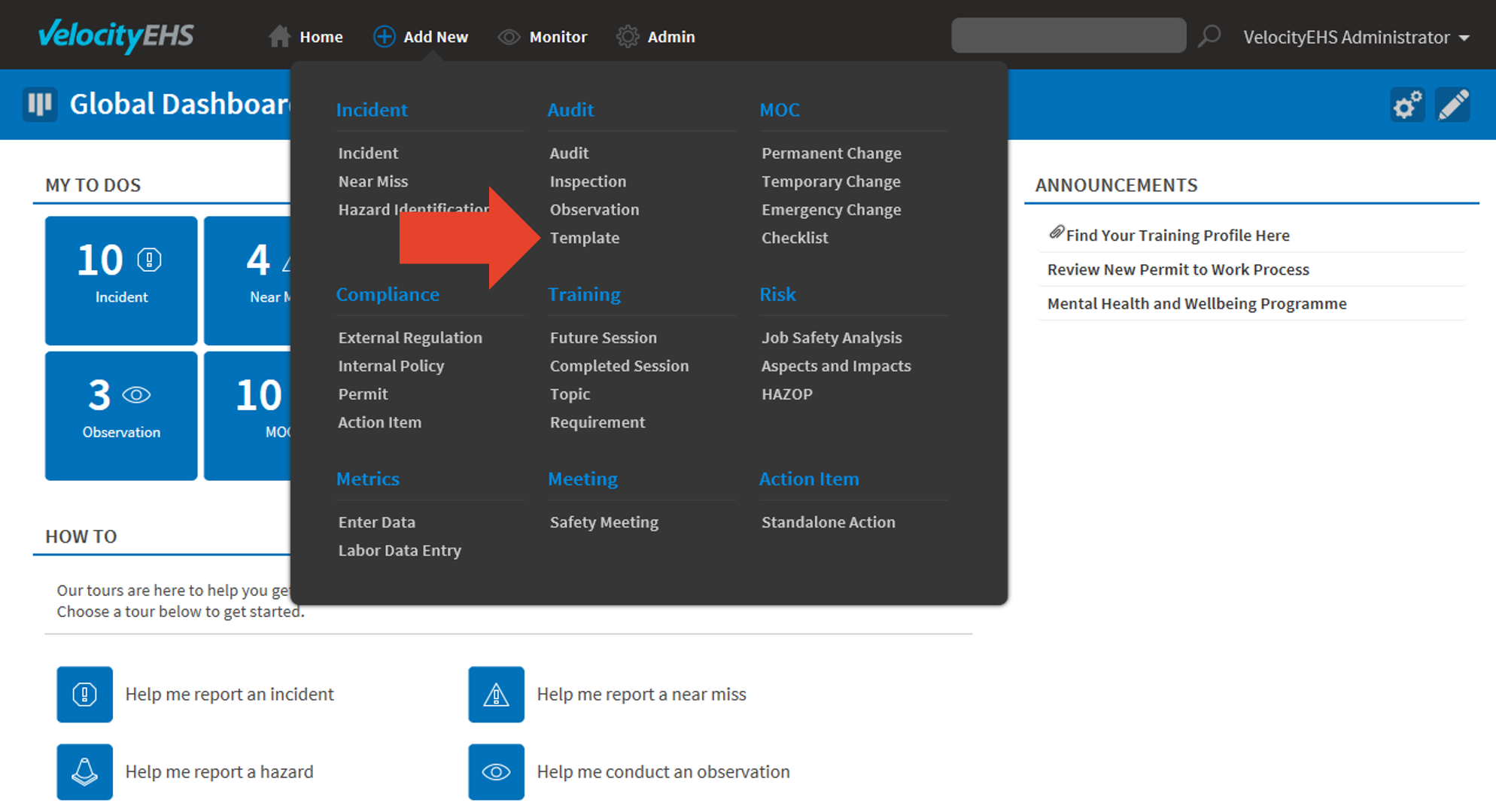Collapse the Add New menu
1496x812 pixels.
[x=421, y=37]
